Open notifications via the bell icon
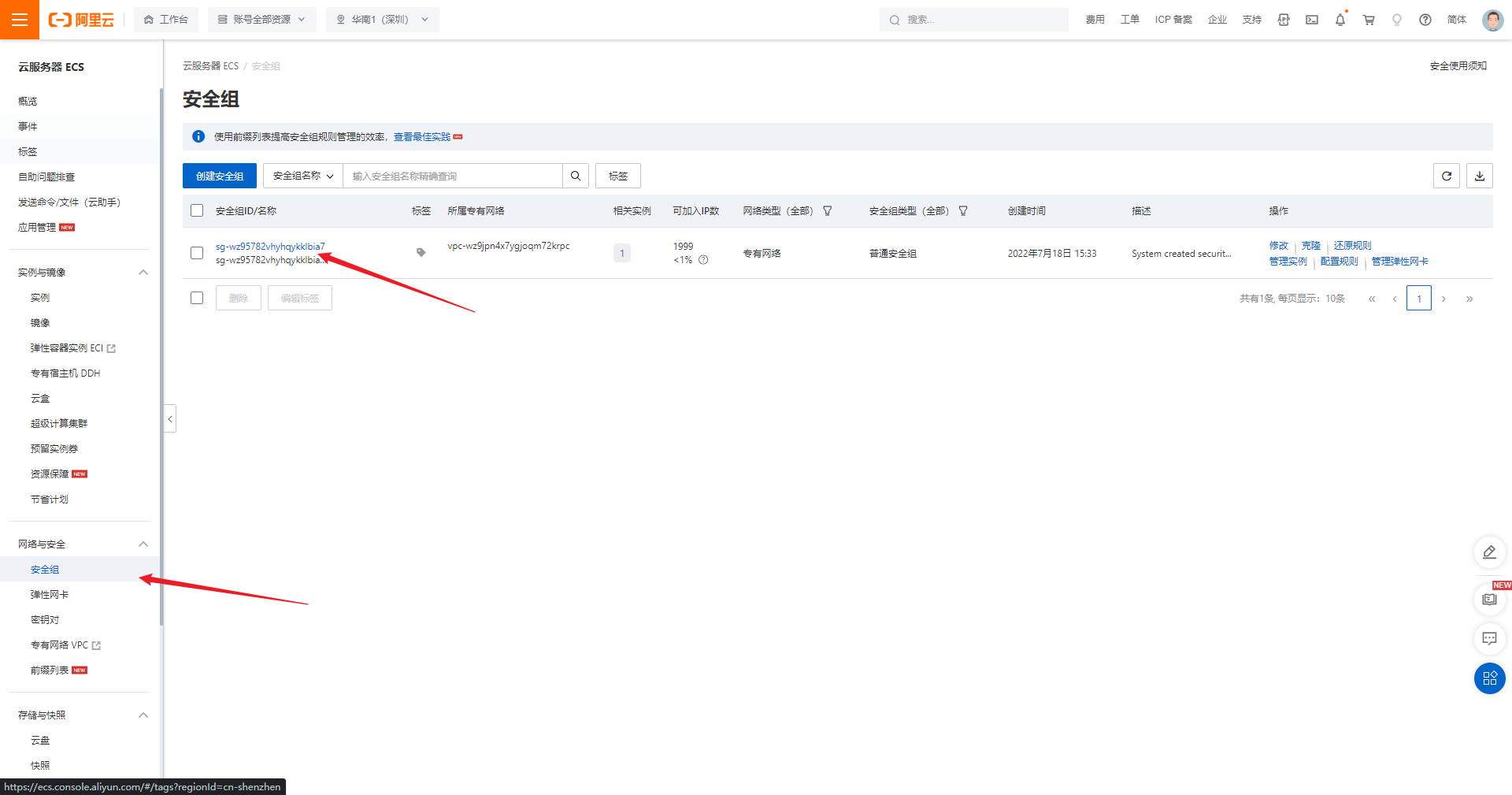 coord(1340,20)
